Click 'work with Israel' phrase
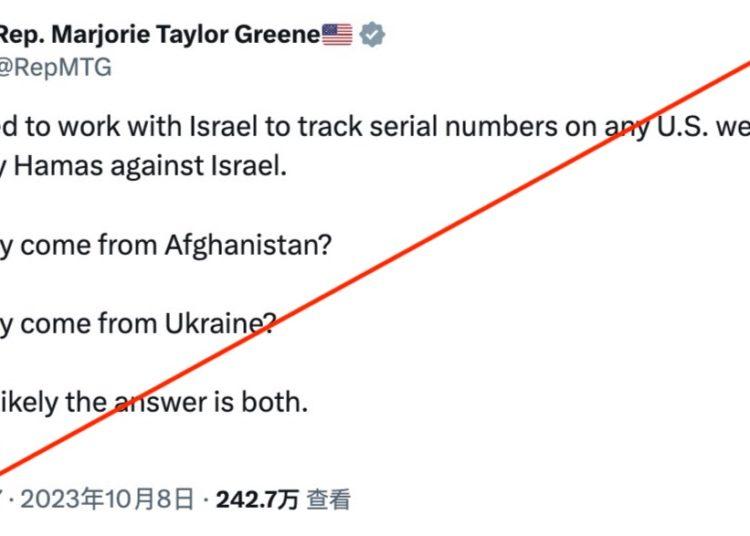This screenshot has height=536, width=750. pyautogui.click(x=157, y=127)
